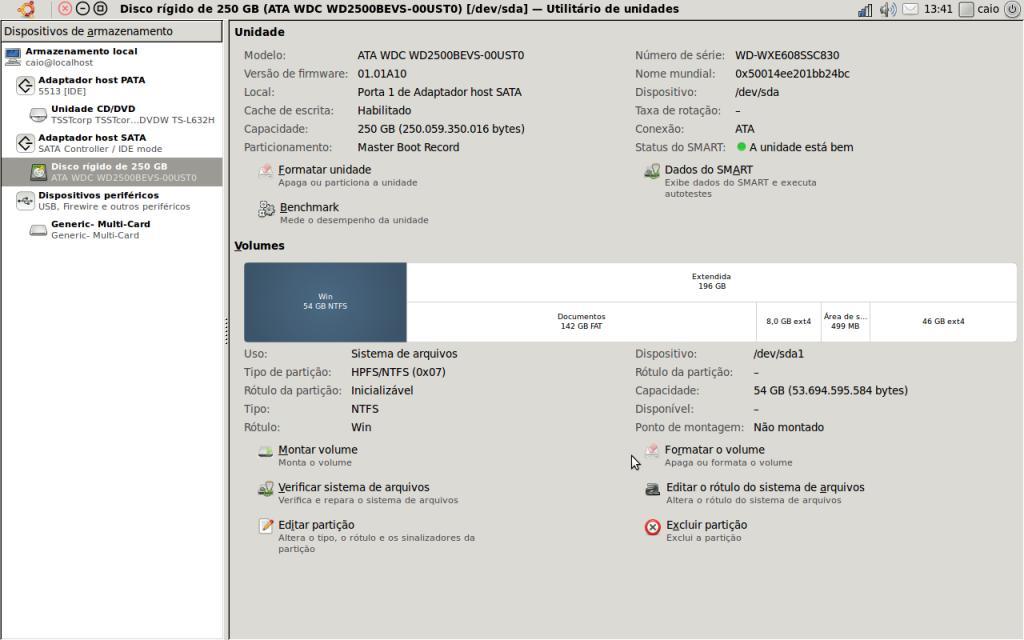The width and height of the screenshot is (1024, 640).
Task: Click the Editar partição pencil icon
Action: 265,526
